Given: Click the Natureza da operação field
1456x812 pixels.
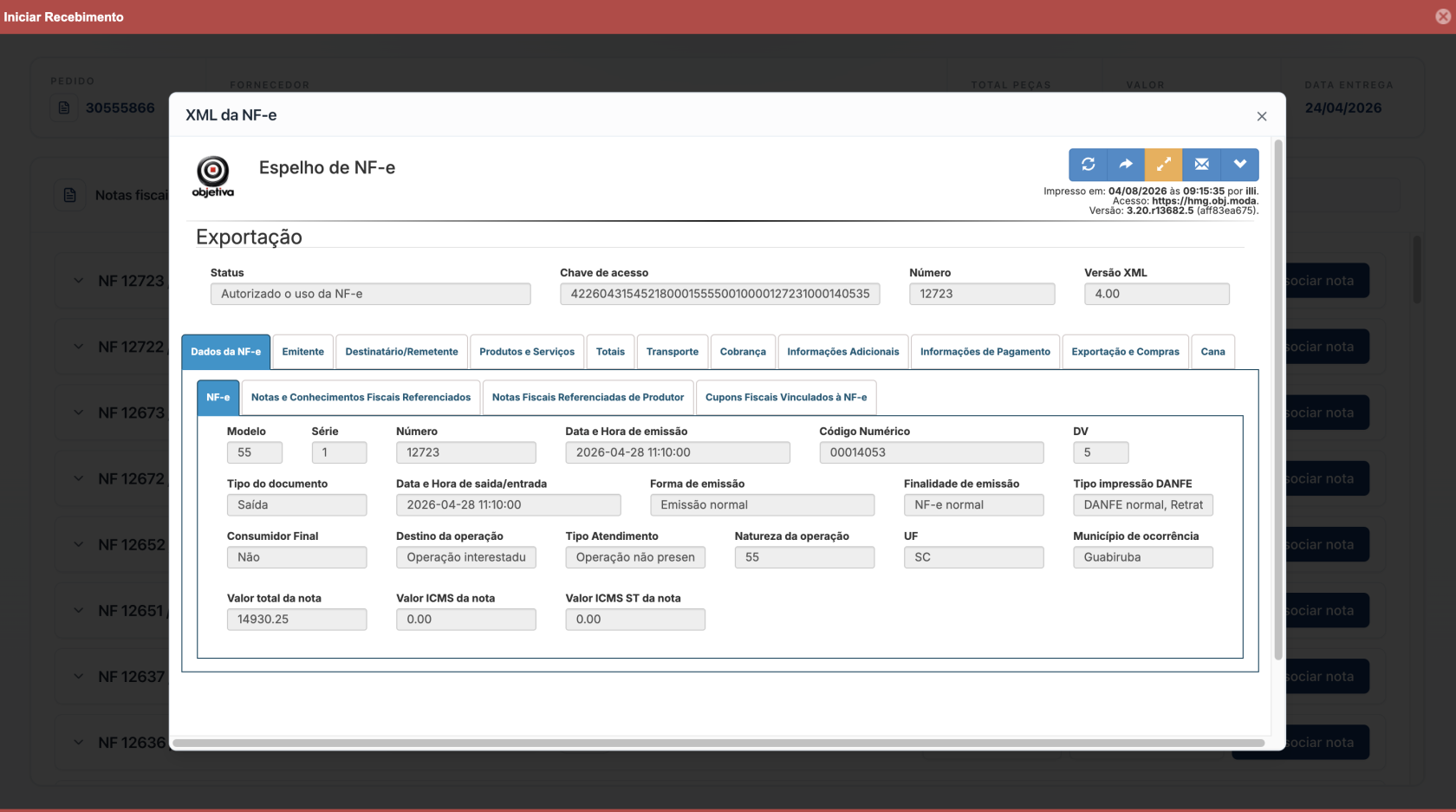Looking at the screenshot, I should [804, 557].
